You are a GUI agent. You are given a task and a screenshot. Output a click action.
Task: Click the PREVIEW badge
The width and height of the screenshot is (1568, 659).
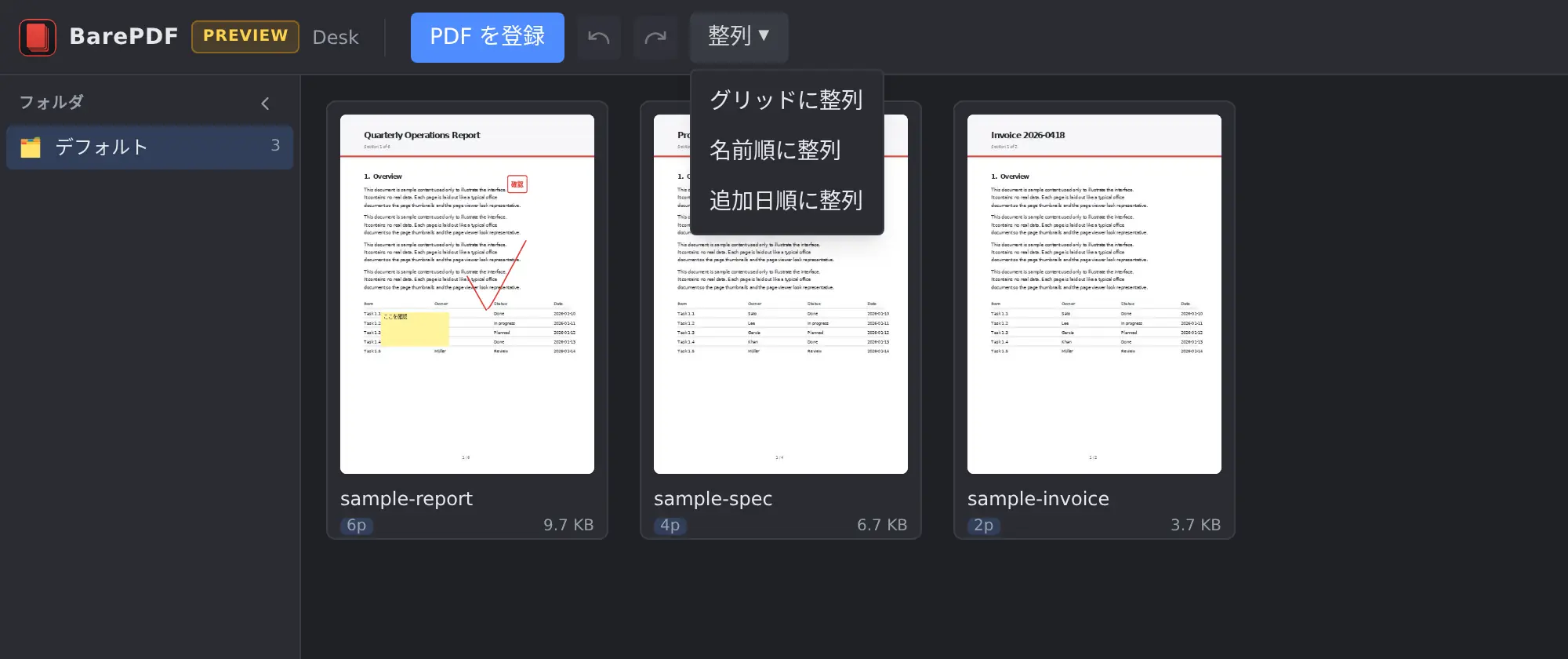click(245, 37)
